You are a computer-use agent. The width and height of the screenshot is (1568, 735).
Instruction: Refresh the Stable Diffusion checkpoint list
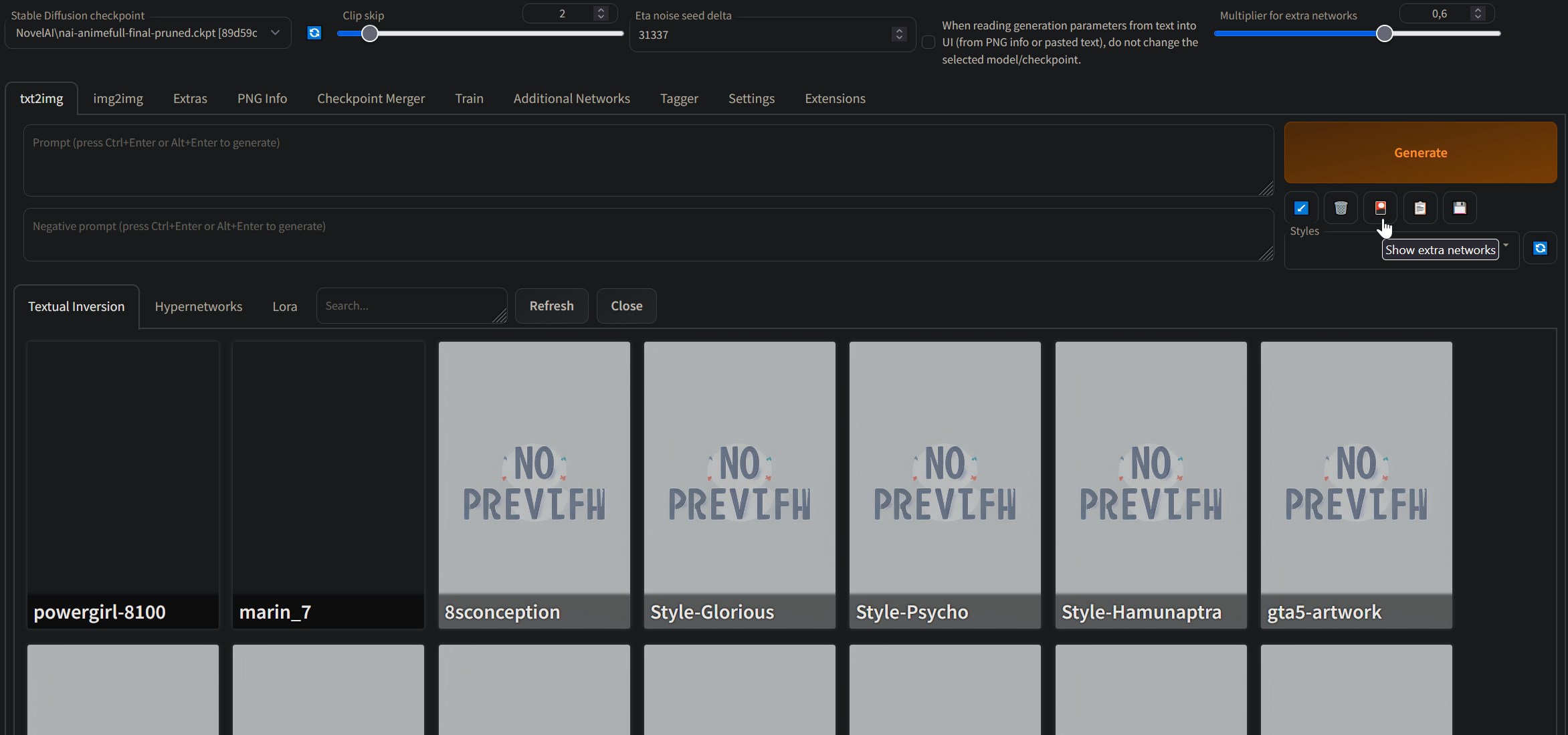[314, 33]
